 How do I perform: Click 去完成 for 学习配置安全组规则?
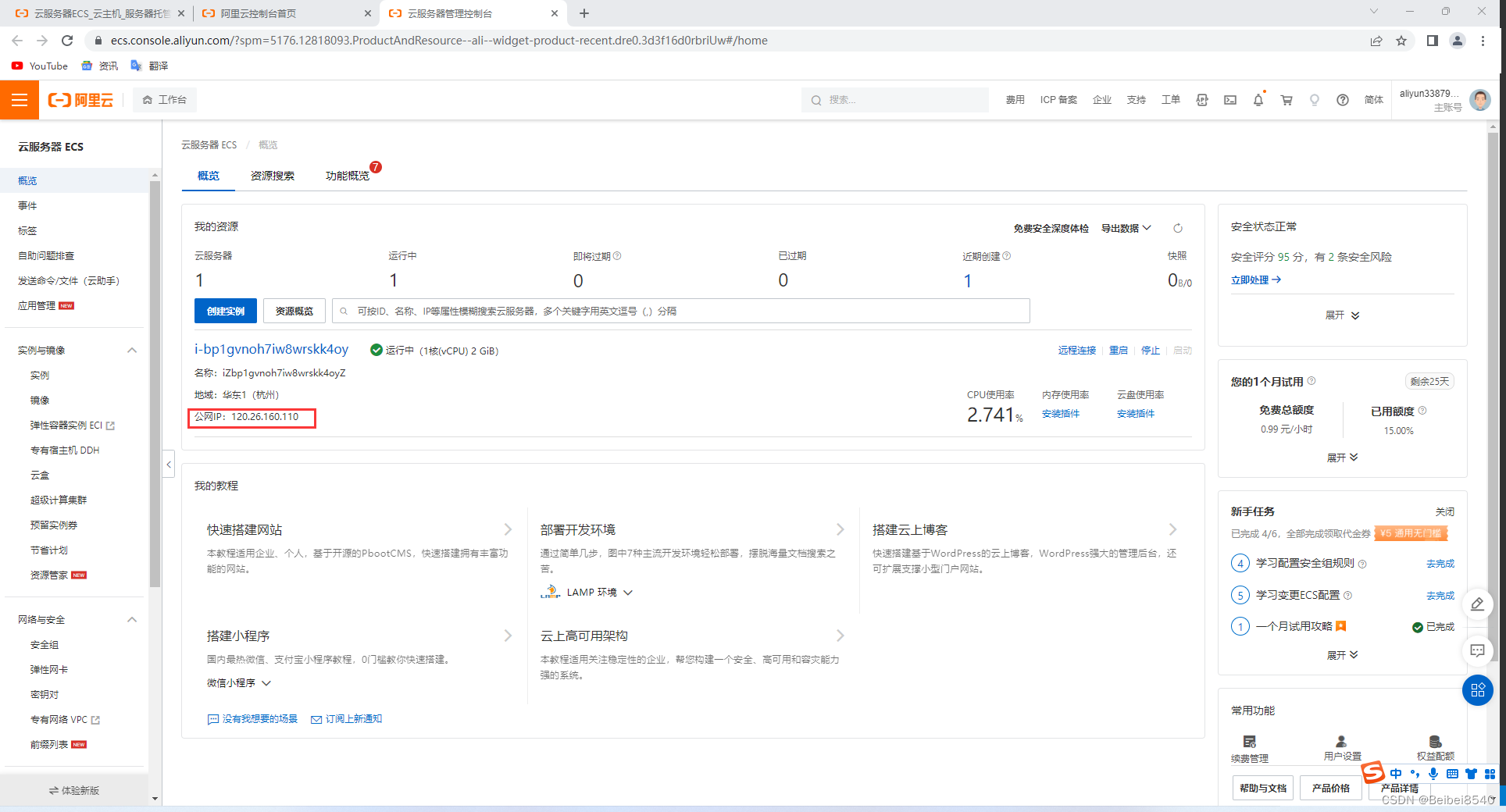tap(1440, 564)
